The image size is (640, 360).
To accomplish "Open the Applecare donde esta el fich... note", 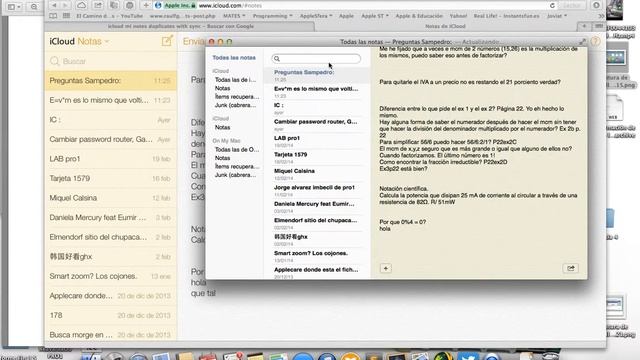I will pyautogui.click(x=317, y=272).
